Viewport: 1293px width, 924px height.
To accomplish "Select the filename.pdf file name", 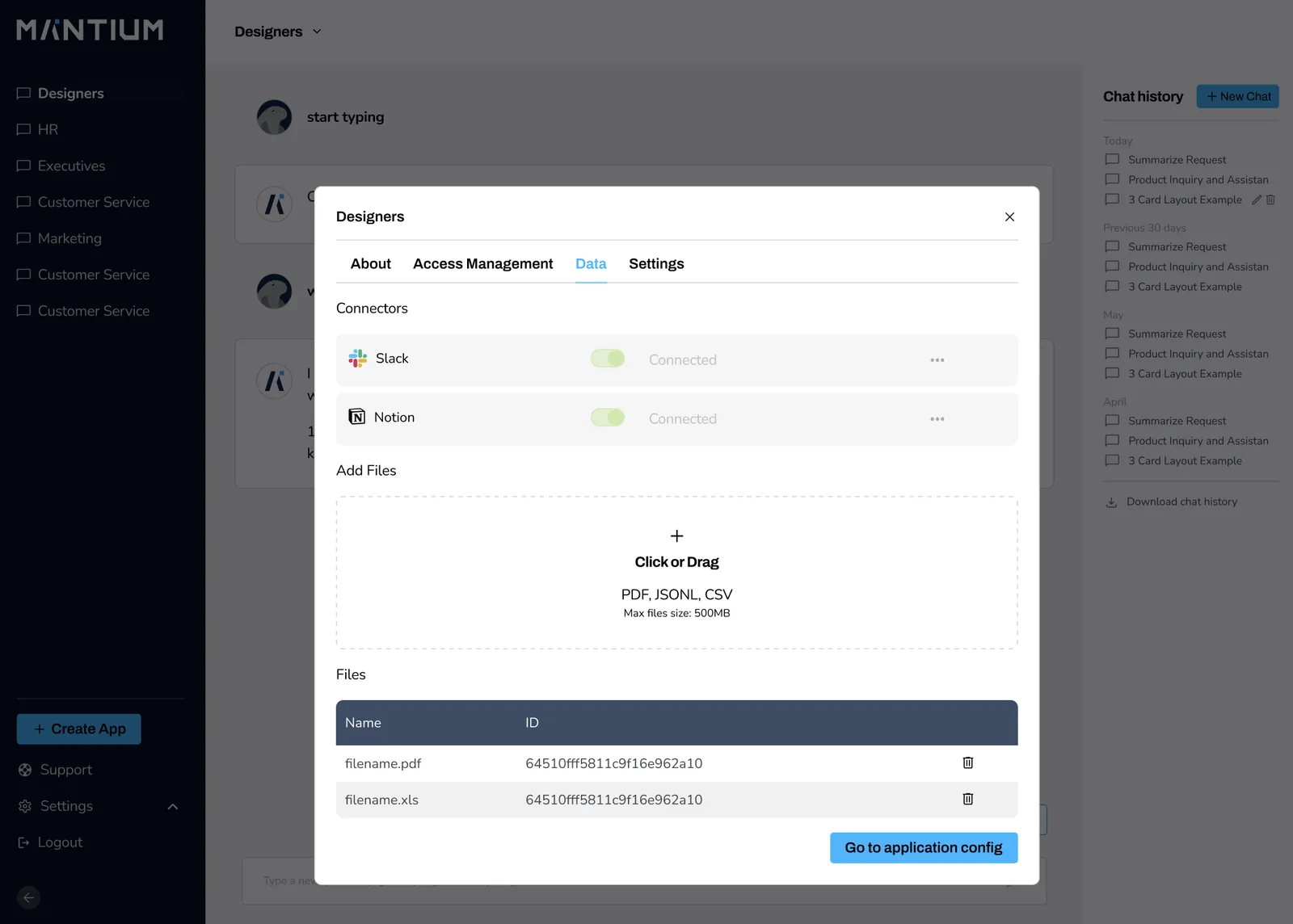I will 383,763.
